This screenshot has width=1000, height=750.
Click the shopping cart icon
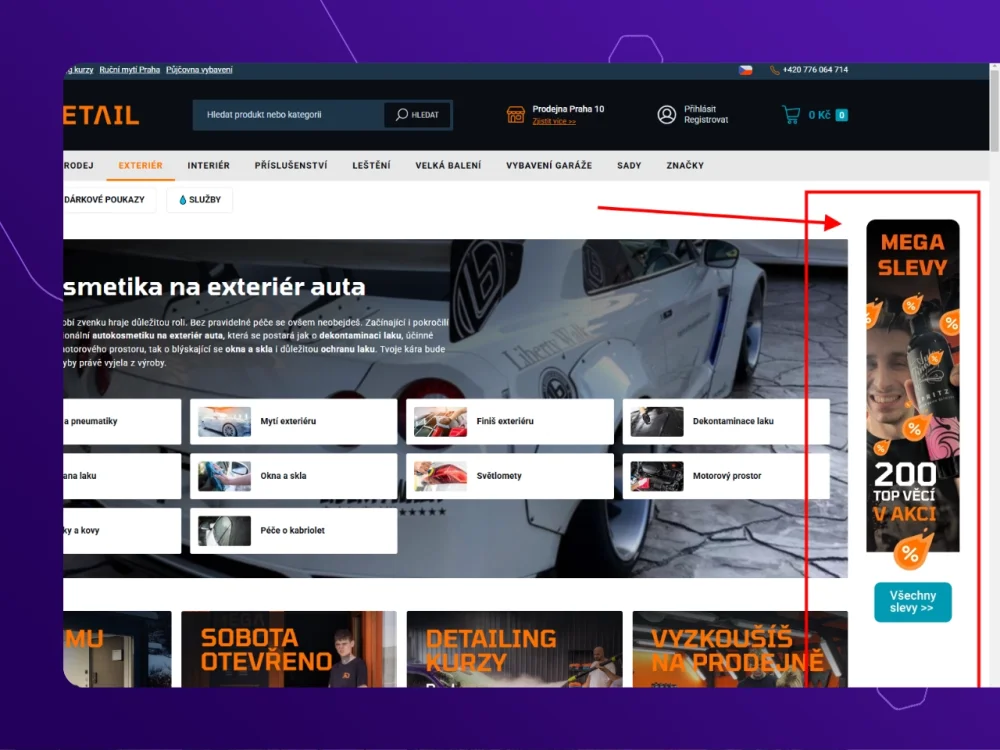point(791,115)
